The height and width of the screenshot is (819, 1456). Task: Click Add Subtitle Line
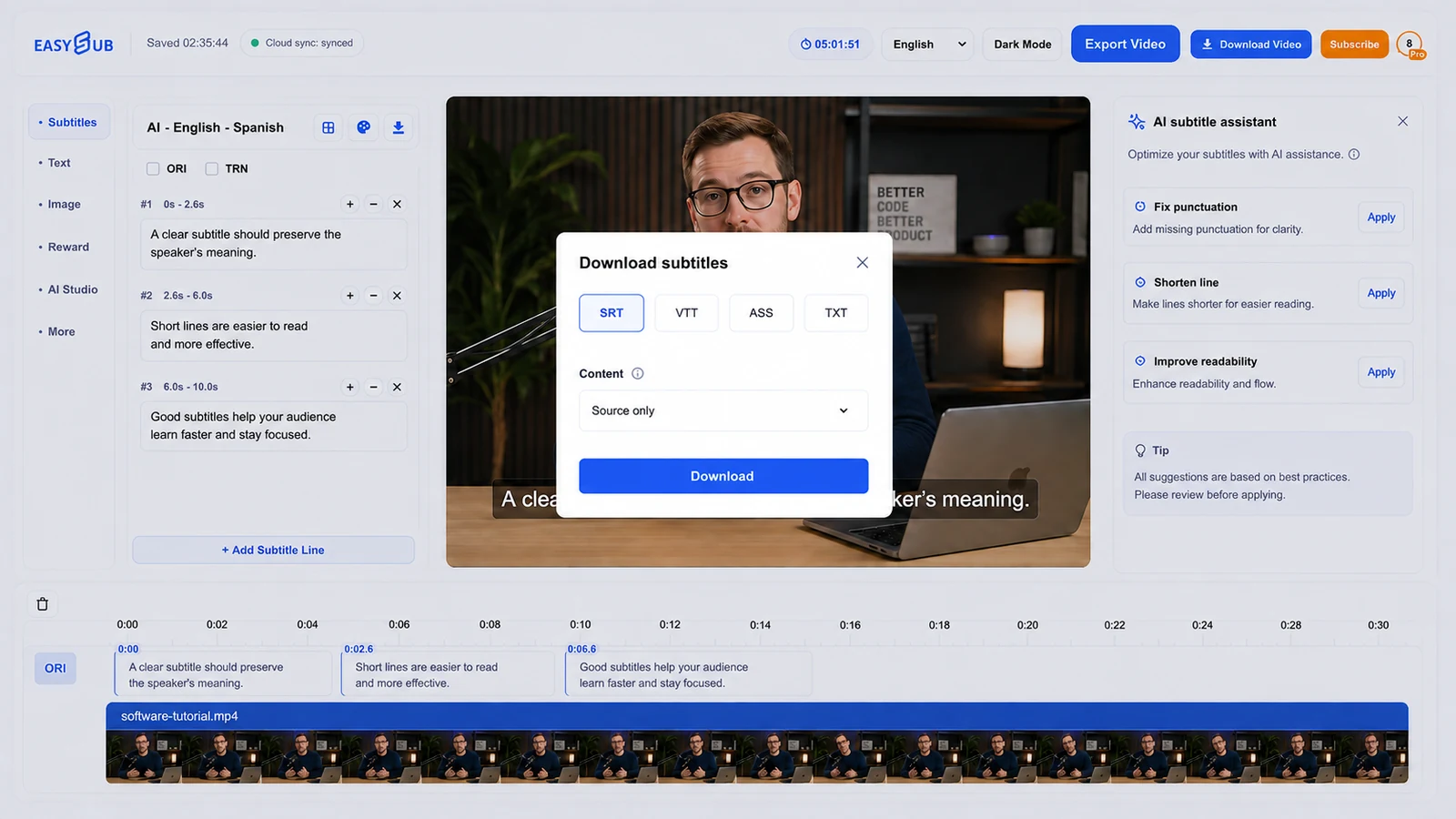click(x=273, y=550)
